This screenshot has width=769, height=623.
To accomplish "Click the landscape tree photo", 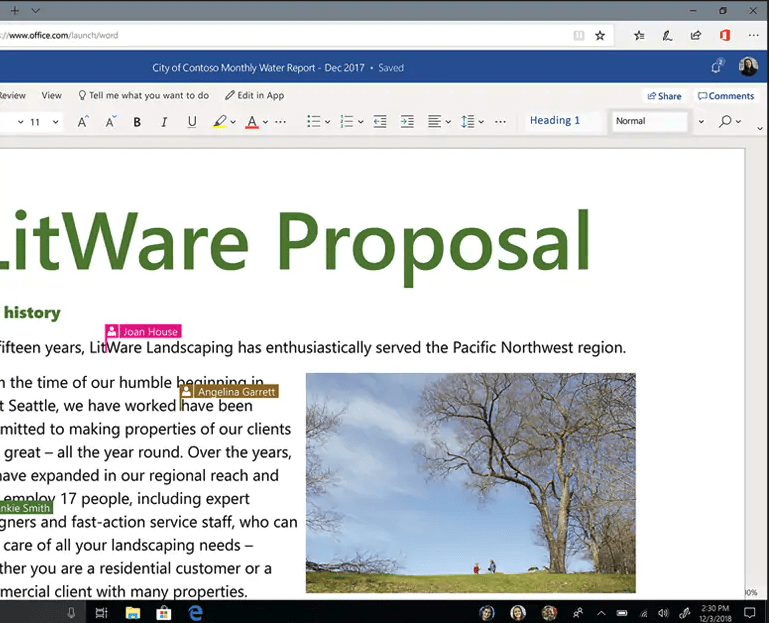I will tap(471, 483).
